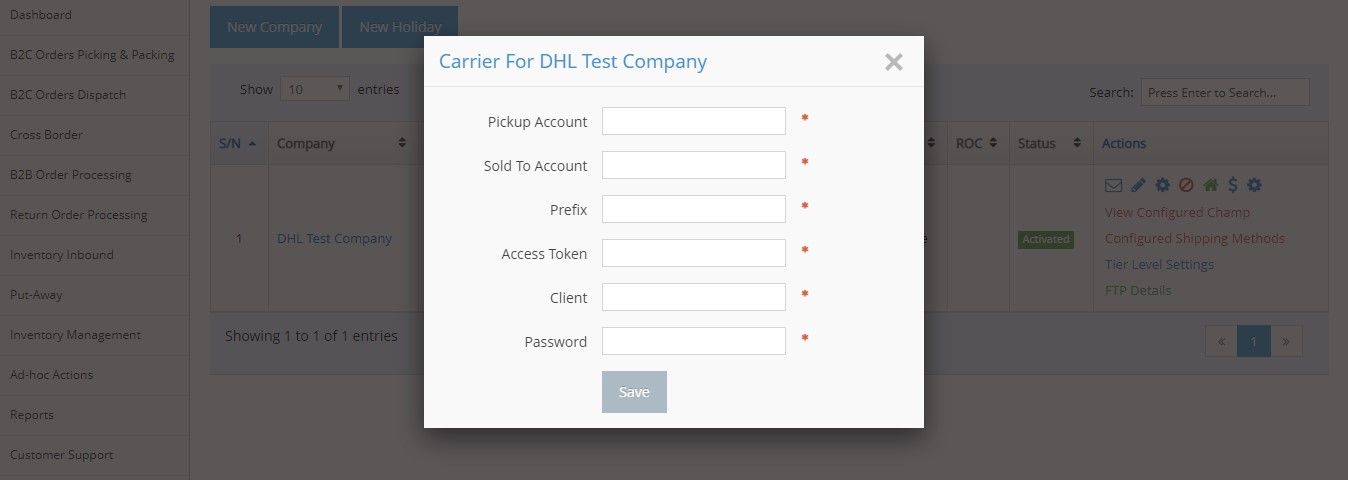Open Configured Shipping Methods link
The width and height of the screenshot is (1348, 480).
[x=1195, y=238]
